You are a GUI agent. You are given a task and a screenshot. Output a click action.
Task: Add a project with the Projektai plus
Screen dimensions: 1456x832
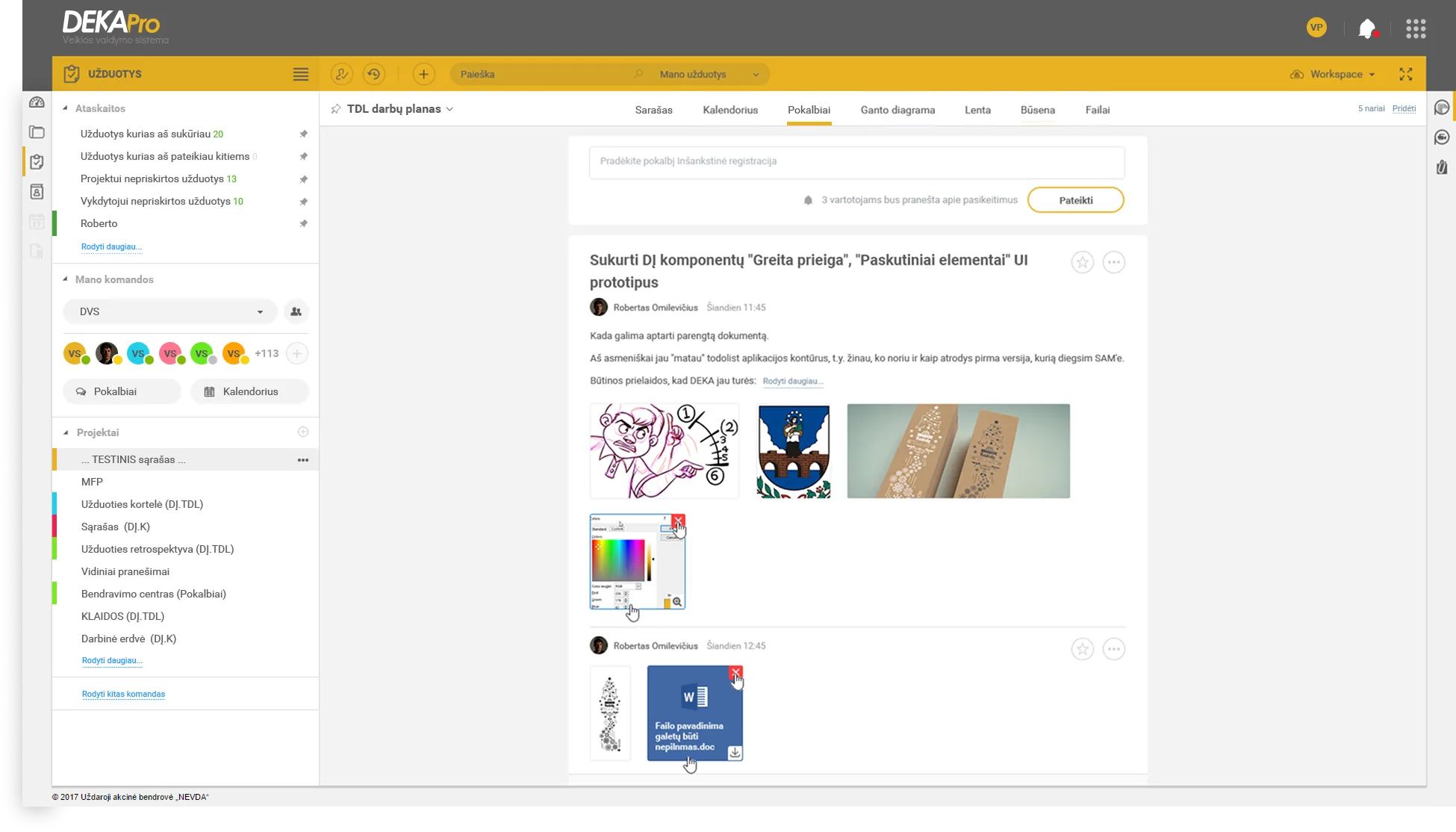[303, 432]
